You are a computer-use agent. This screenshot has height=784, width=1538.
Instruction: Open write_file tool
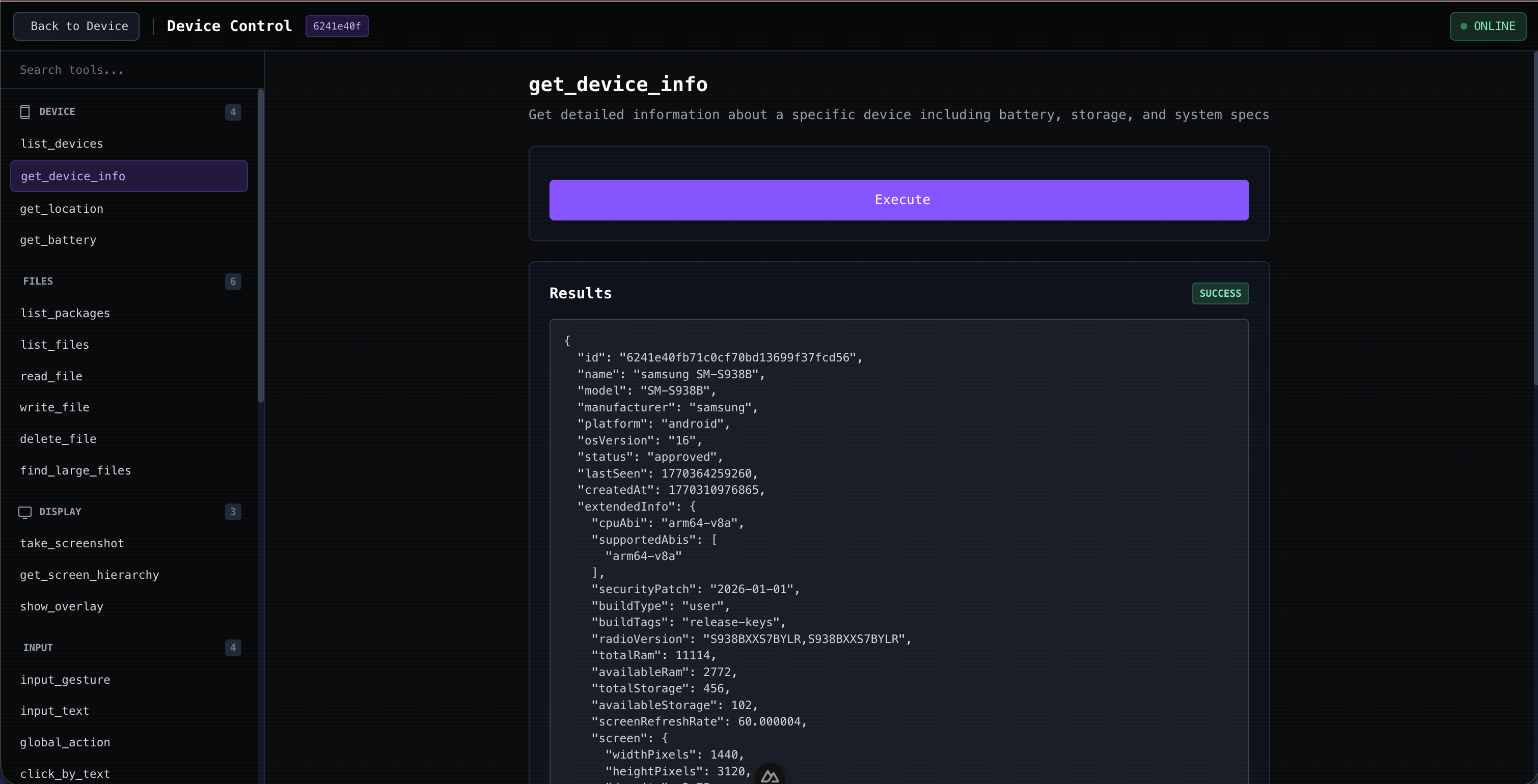click(129, 407)
